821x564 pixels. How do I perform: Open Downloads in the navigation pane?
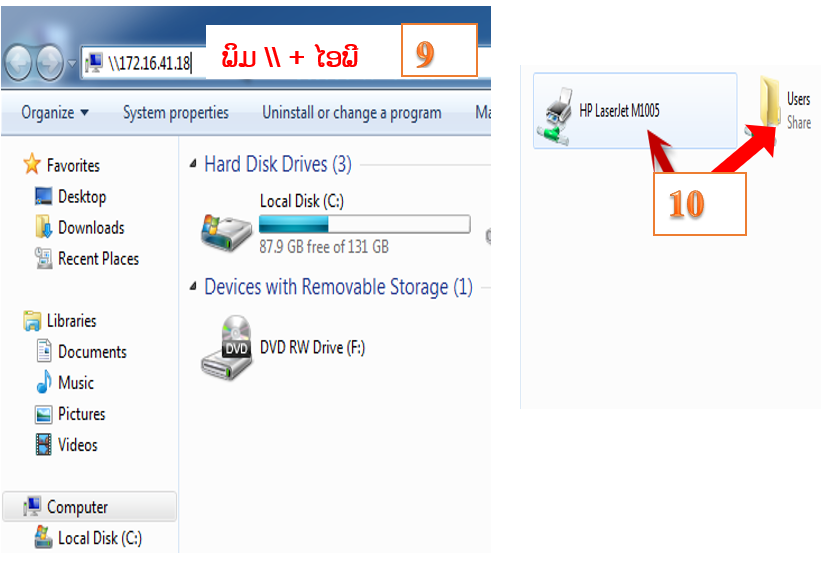pos(90,228)
